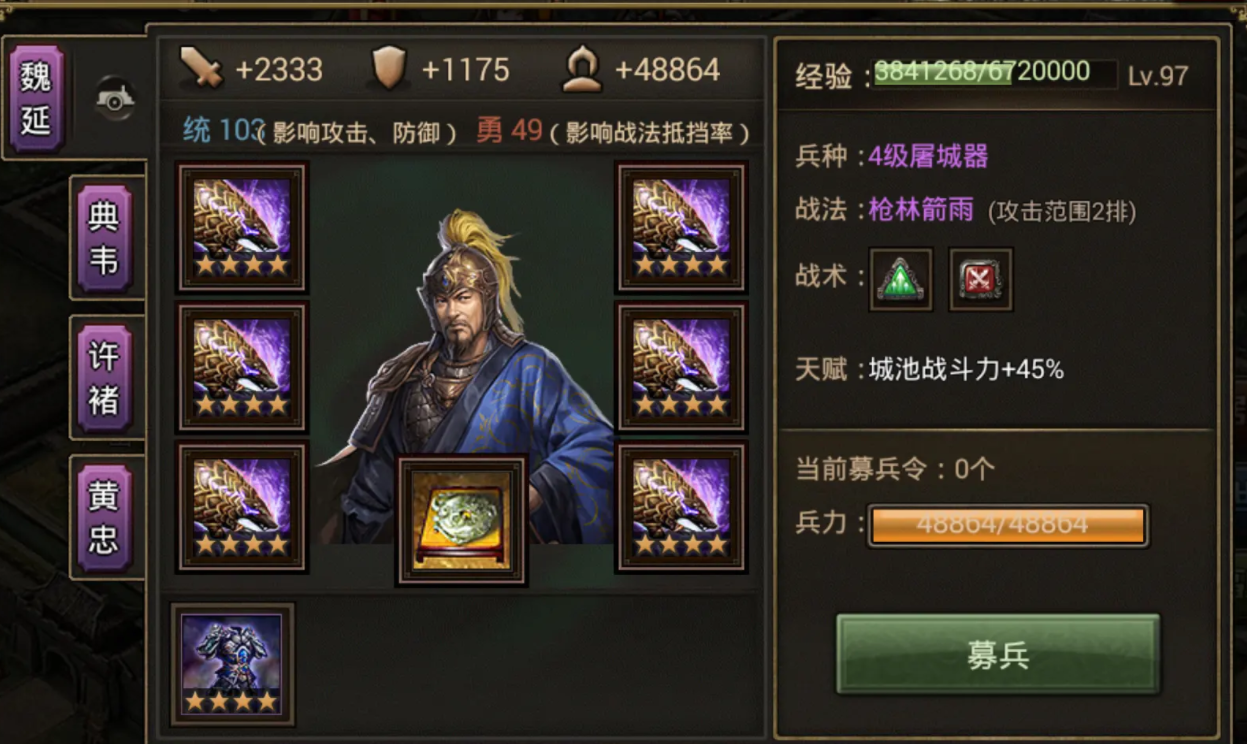
Task: Select the 魏延 general tab
Action: click(x=36, y=97)
